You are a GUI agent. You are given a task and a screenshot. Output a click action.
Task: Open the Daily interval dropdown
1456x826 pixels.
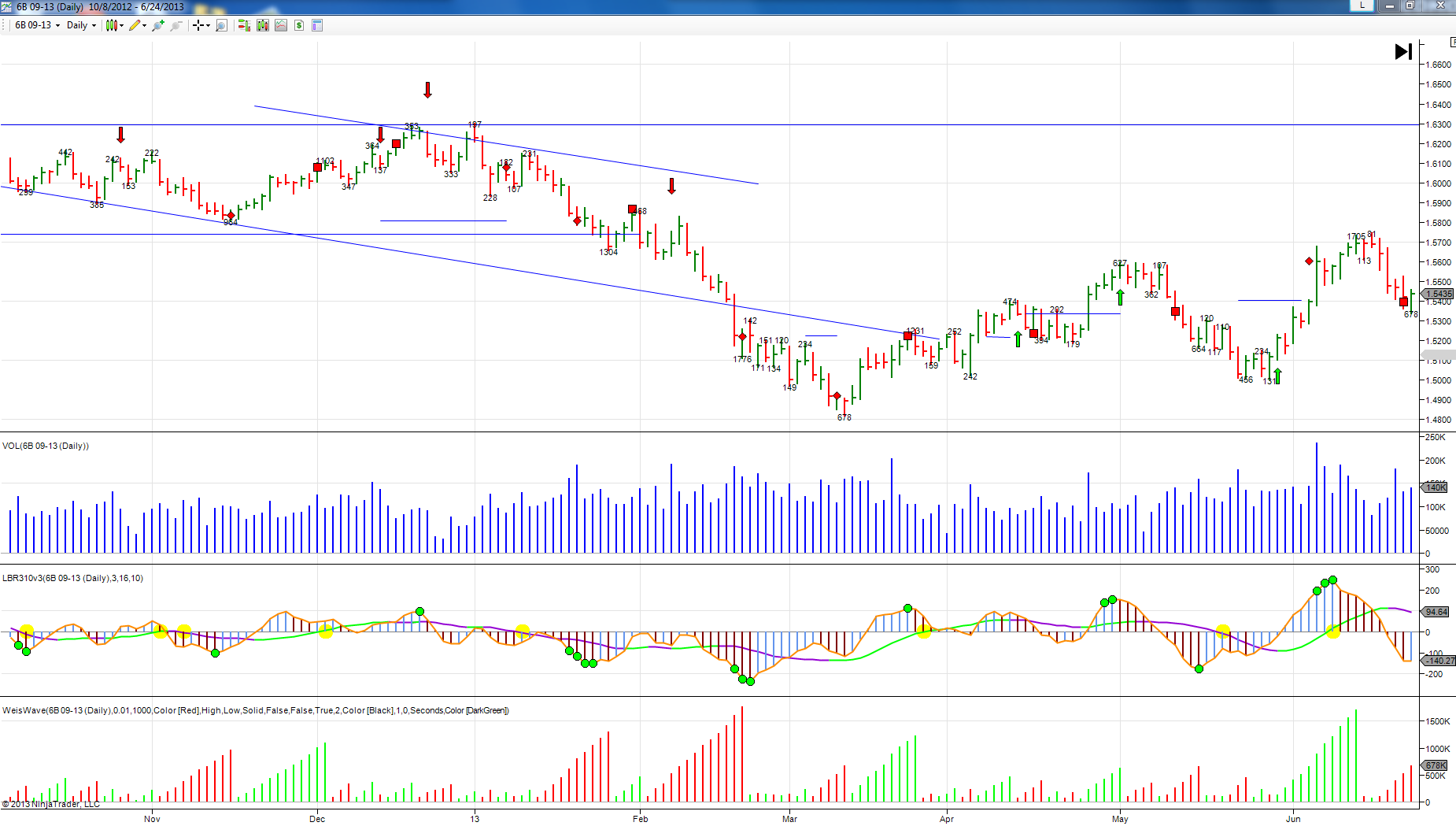(x=81, y=25)
